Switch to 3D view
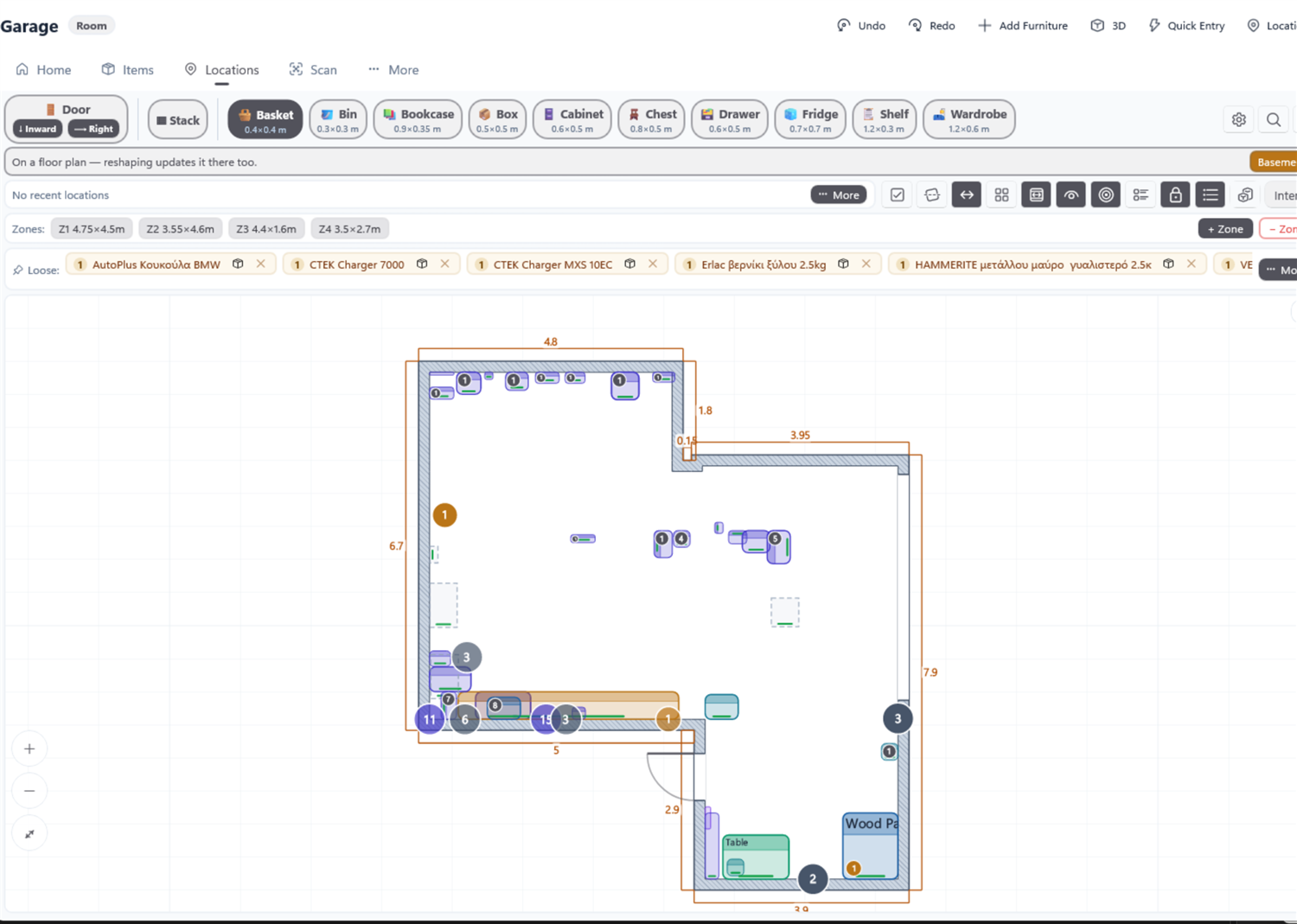 [1109, 26]
